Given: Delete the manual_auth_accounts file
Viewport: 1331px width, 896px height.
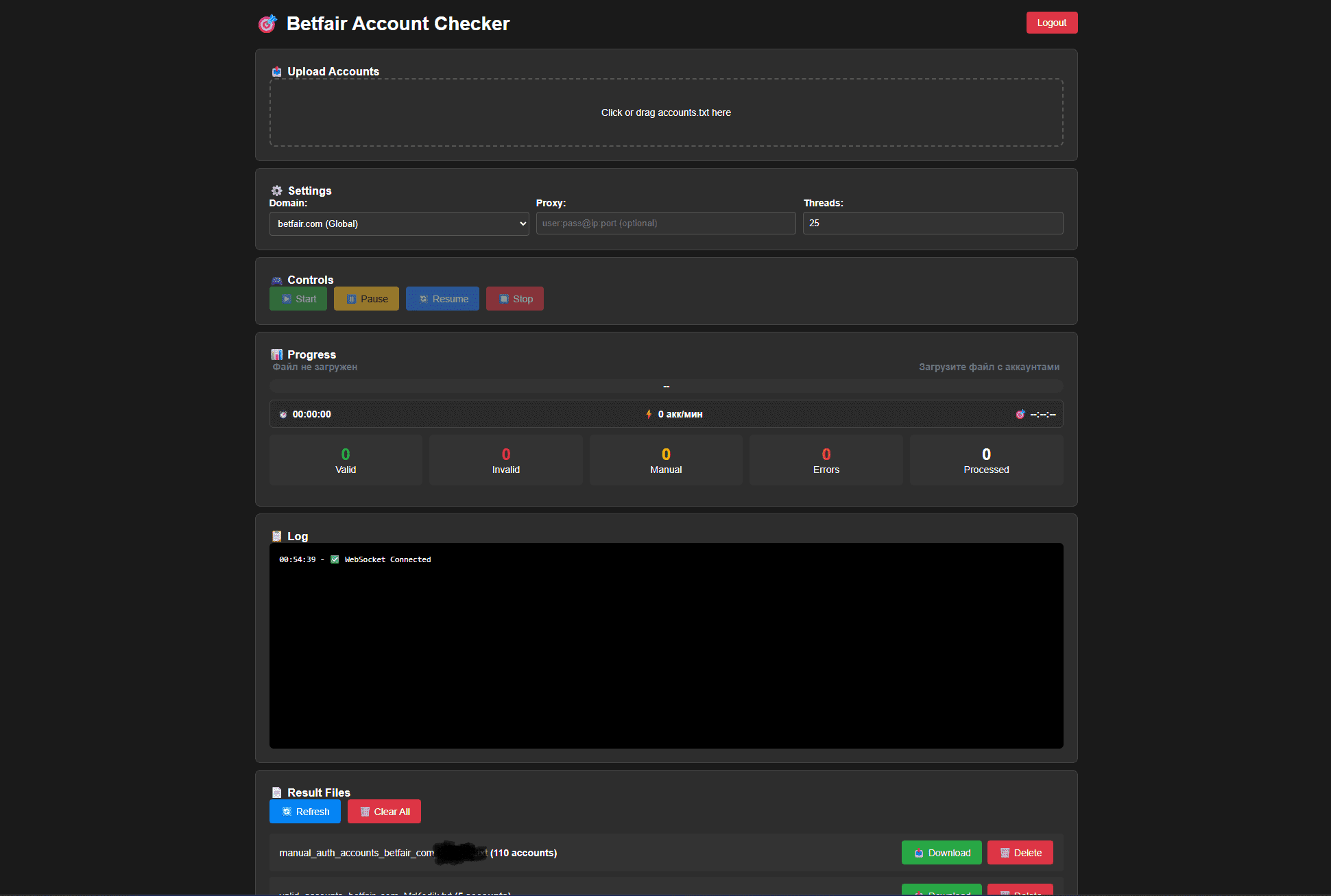Looking at the screenshot, I should (1020, 853).
